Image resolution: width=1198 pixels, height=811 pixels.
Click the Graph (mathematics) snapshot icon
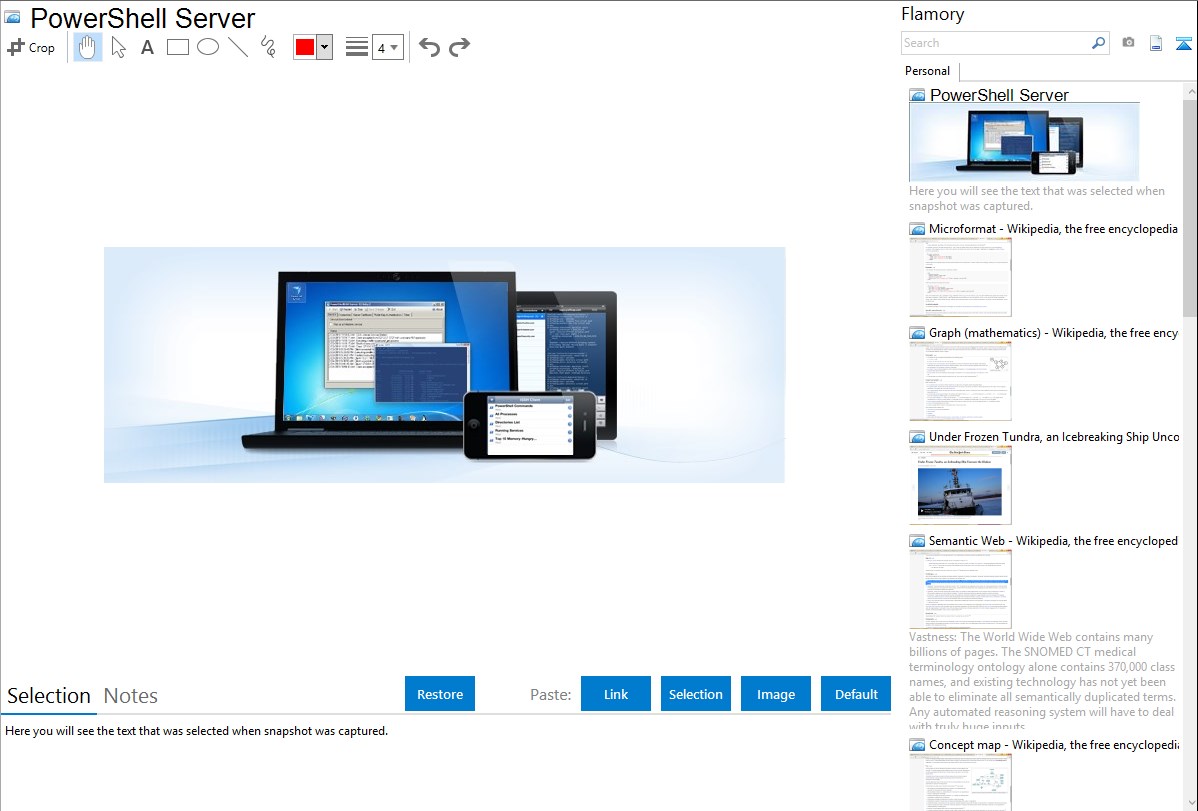pos(918,333)
